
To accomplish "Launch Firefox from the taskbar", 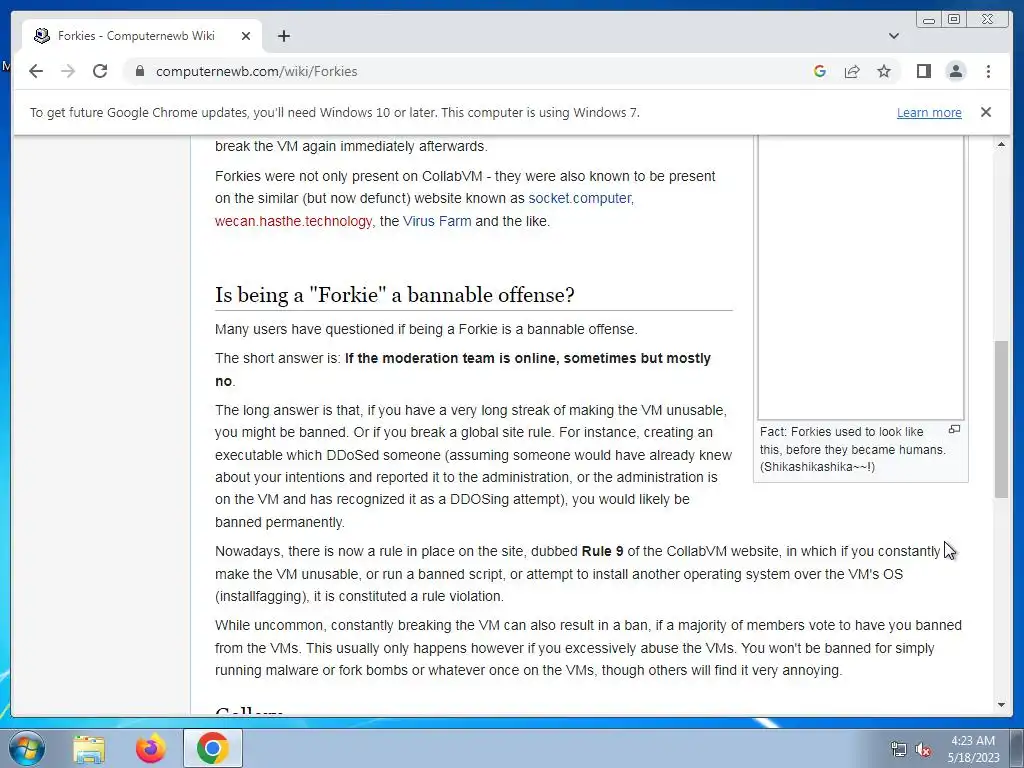I will [150, 748].
